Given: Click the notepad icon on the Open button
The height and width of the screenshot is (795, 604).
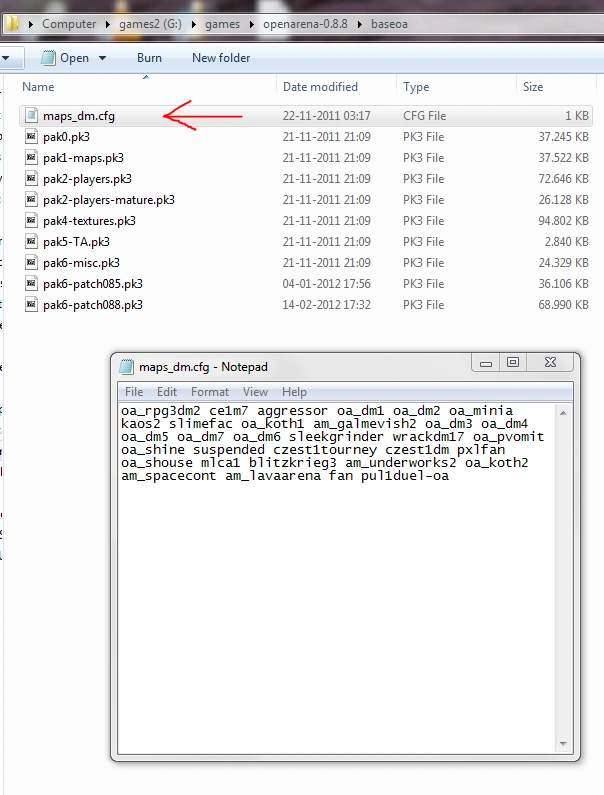Looking at the screenshot, I should click(48, 58).
